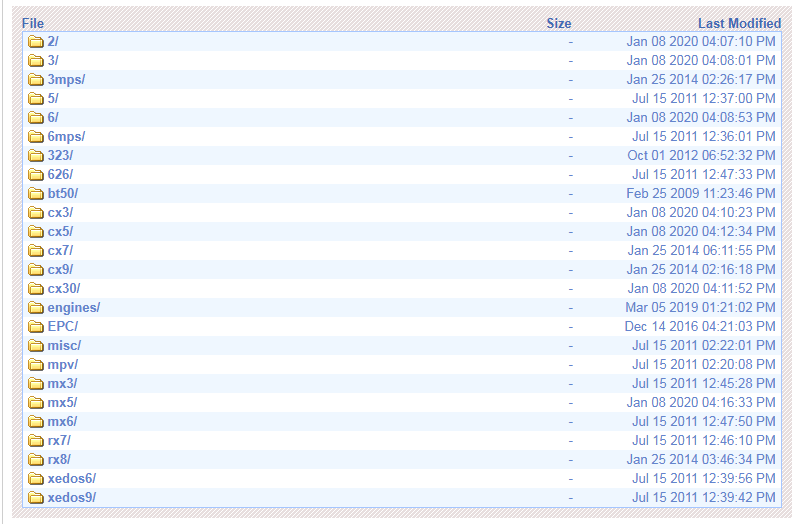This screenshot has width=798, height=524.
Task: Click the folder icon next to mx3/
Action: tap(36, 384)
